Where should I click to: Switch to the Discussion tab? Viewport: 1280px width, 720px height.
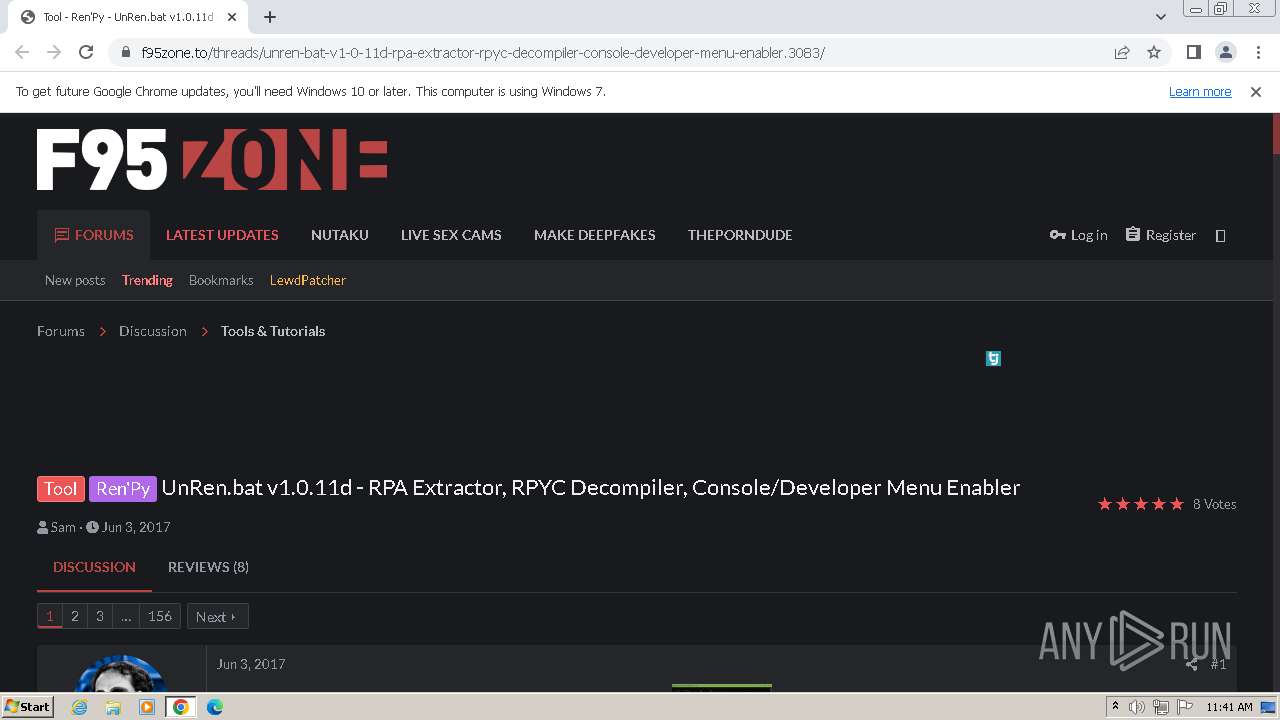94,567
